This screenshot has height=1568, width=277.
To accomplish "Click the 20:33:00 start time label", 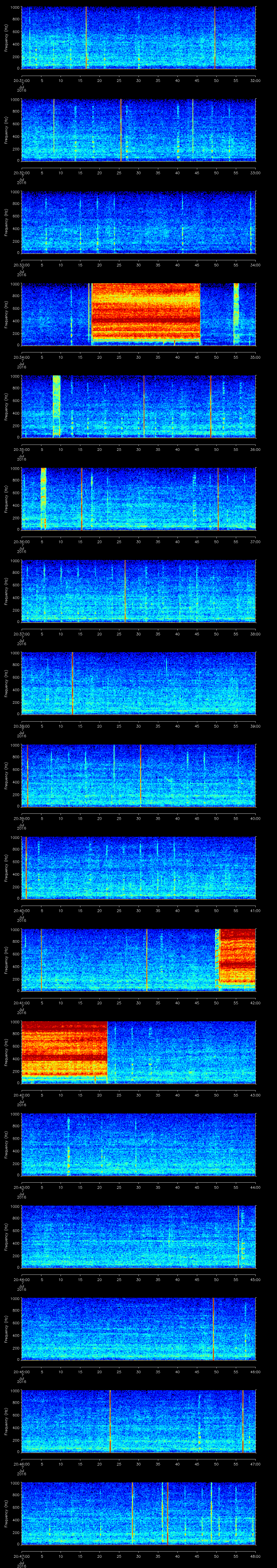I will pos(21,265).
